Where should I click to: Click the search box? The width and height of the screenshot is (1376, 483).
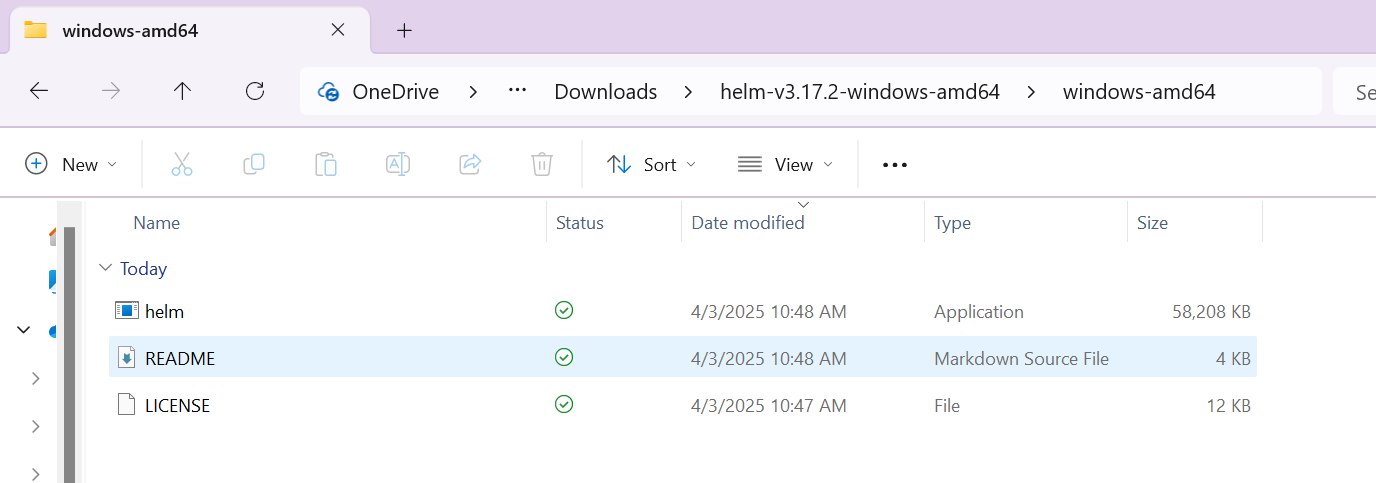point(1355,92)
